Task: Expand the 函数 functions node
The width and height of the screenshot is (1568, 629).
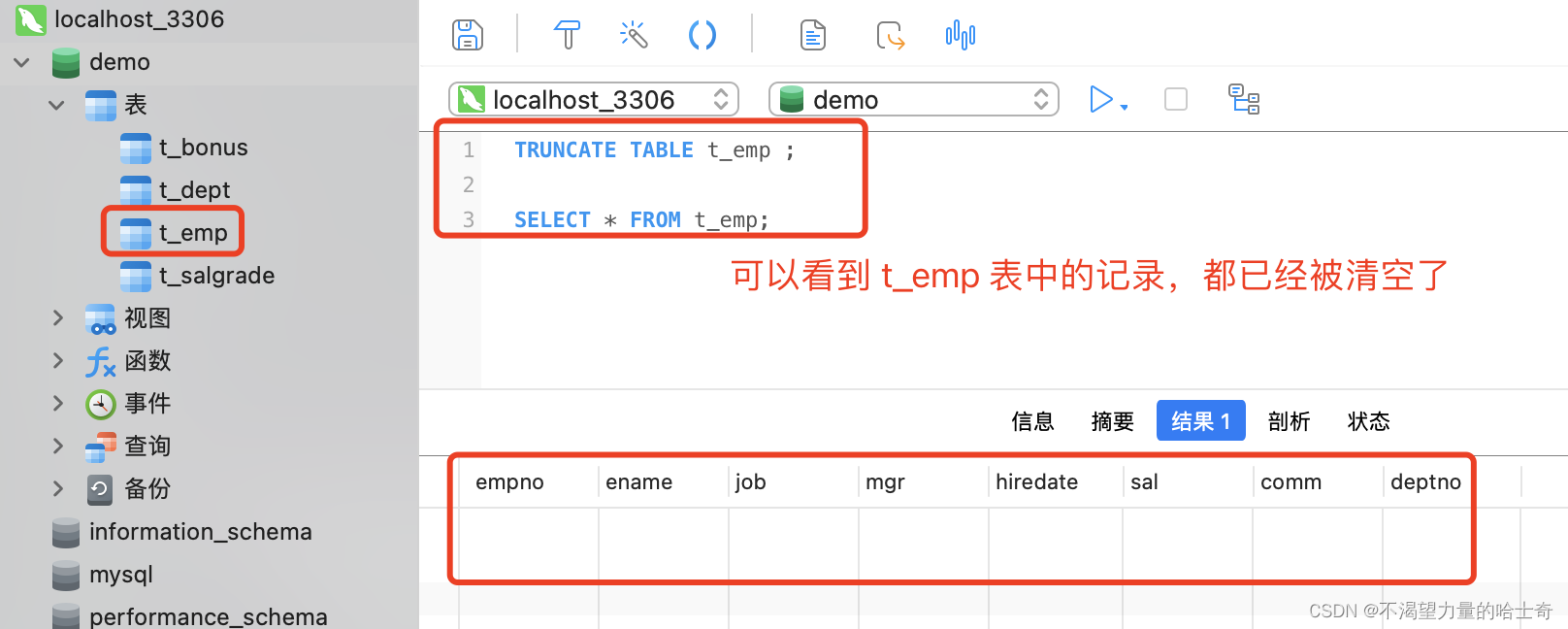Action: pos(57,360)
